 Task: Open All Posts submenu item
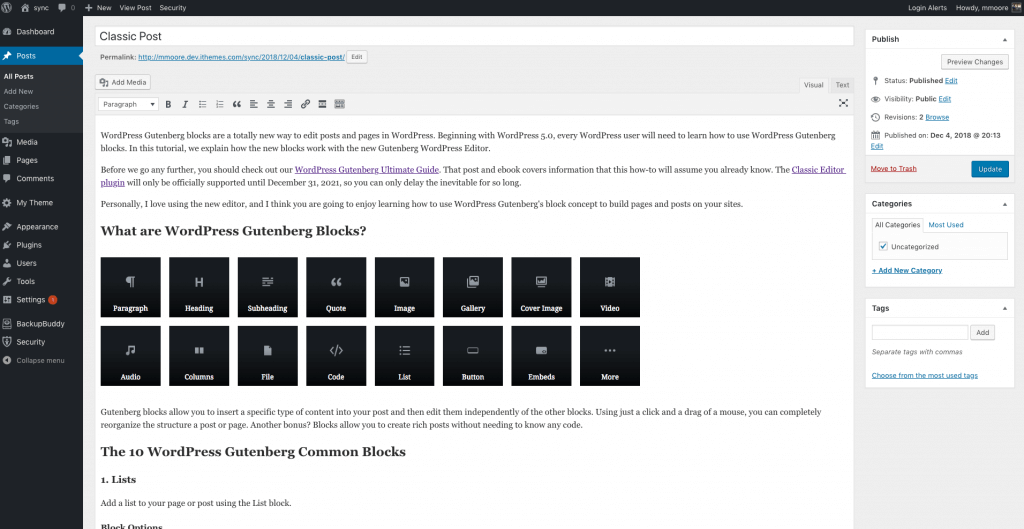tap(18, 76)
